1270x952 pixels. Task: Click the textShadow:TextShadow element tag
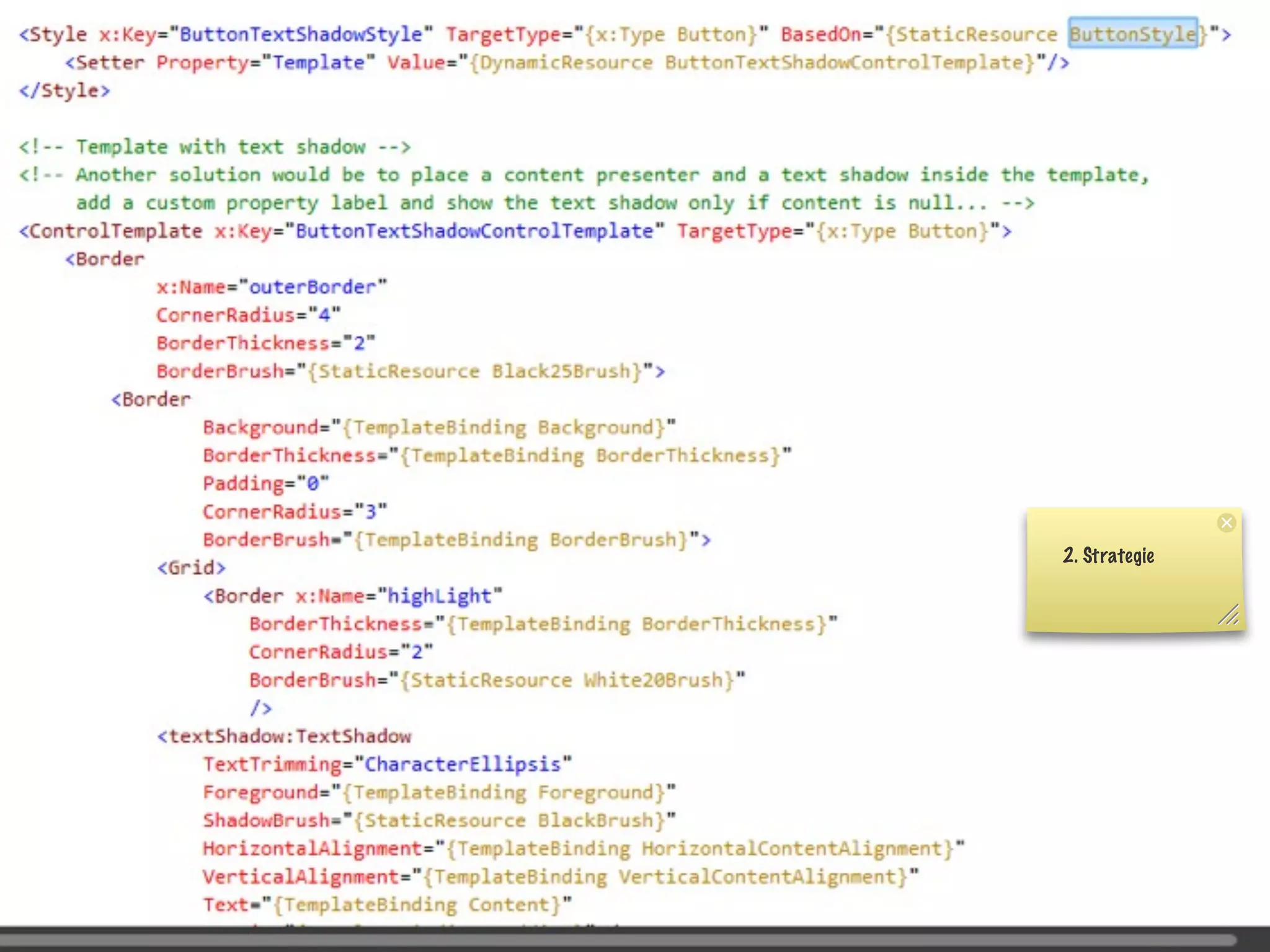pyautogui.click(x=284, y=736)
